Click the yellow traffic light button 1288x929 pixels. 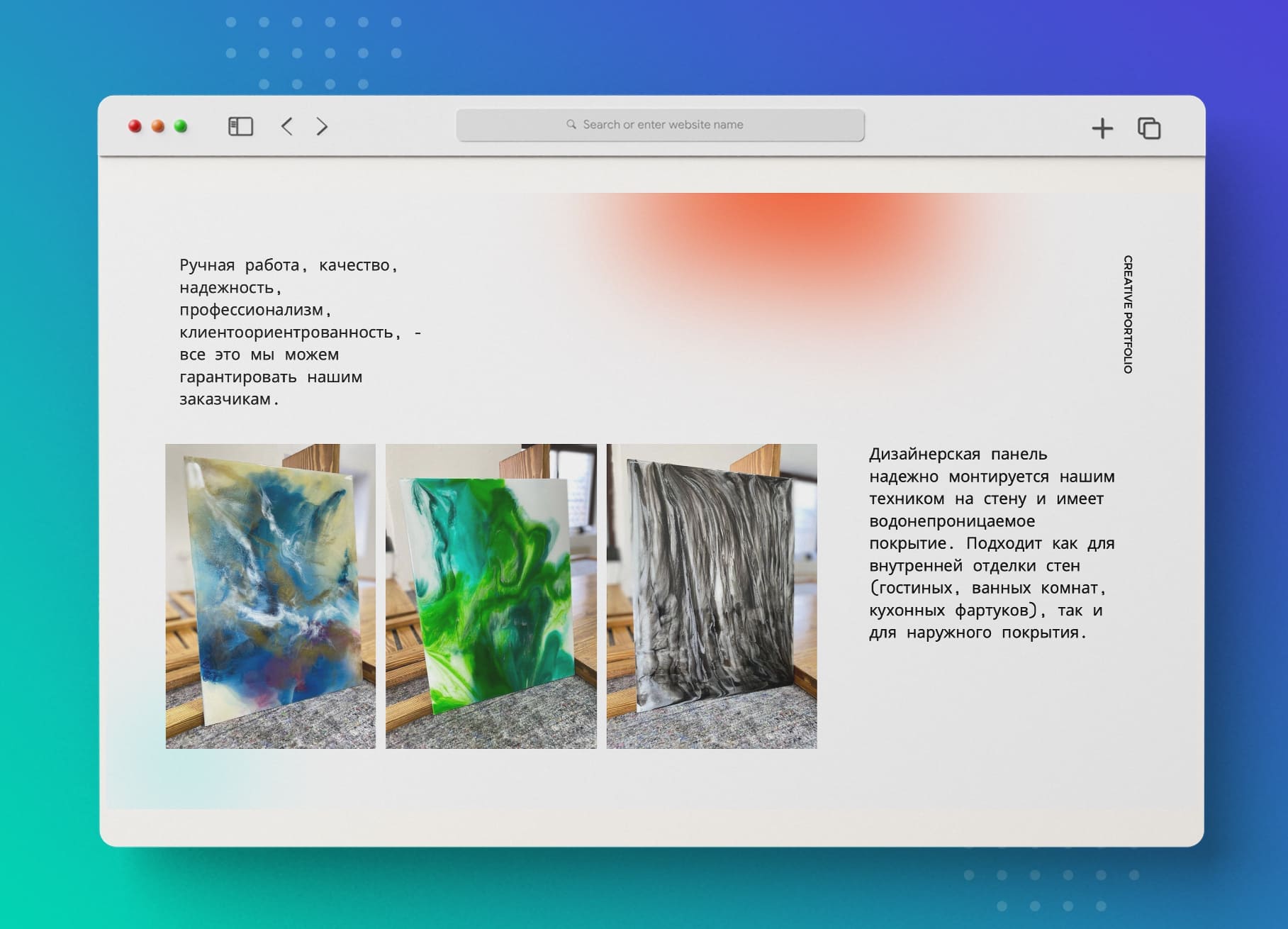[x=157, y=125]
